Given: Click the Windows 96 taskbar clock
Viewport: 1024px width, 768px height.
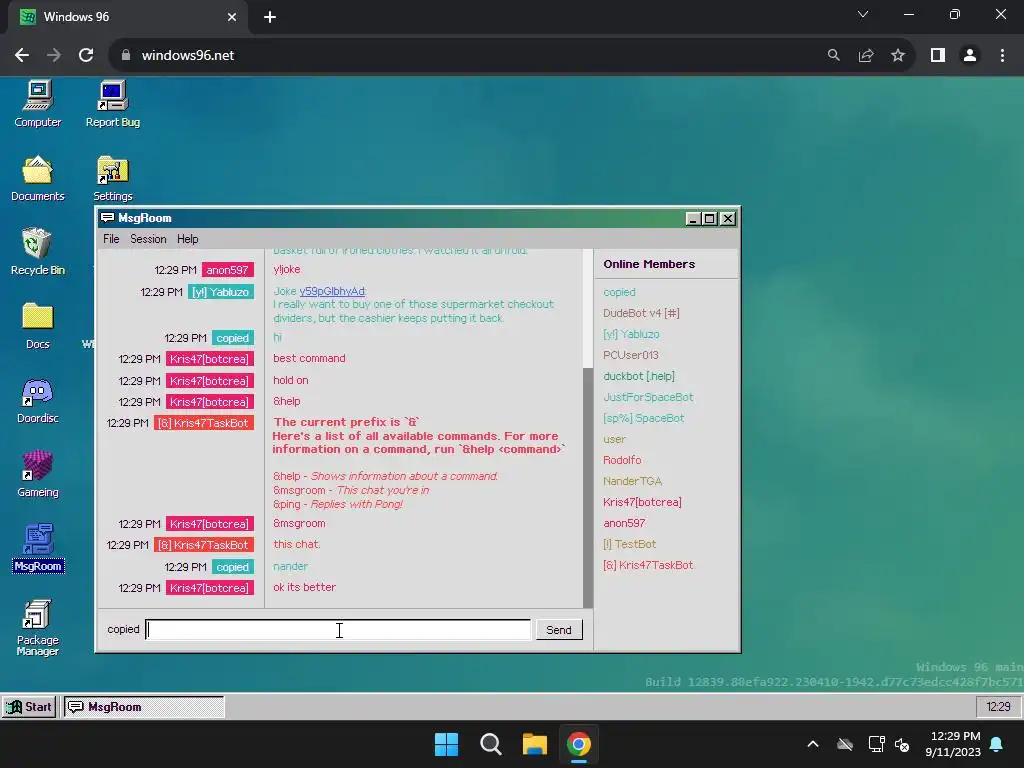Looking at the screenshot, I should coord(998,707).
